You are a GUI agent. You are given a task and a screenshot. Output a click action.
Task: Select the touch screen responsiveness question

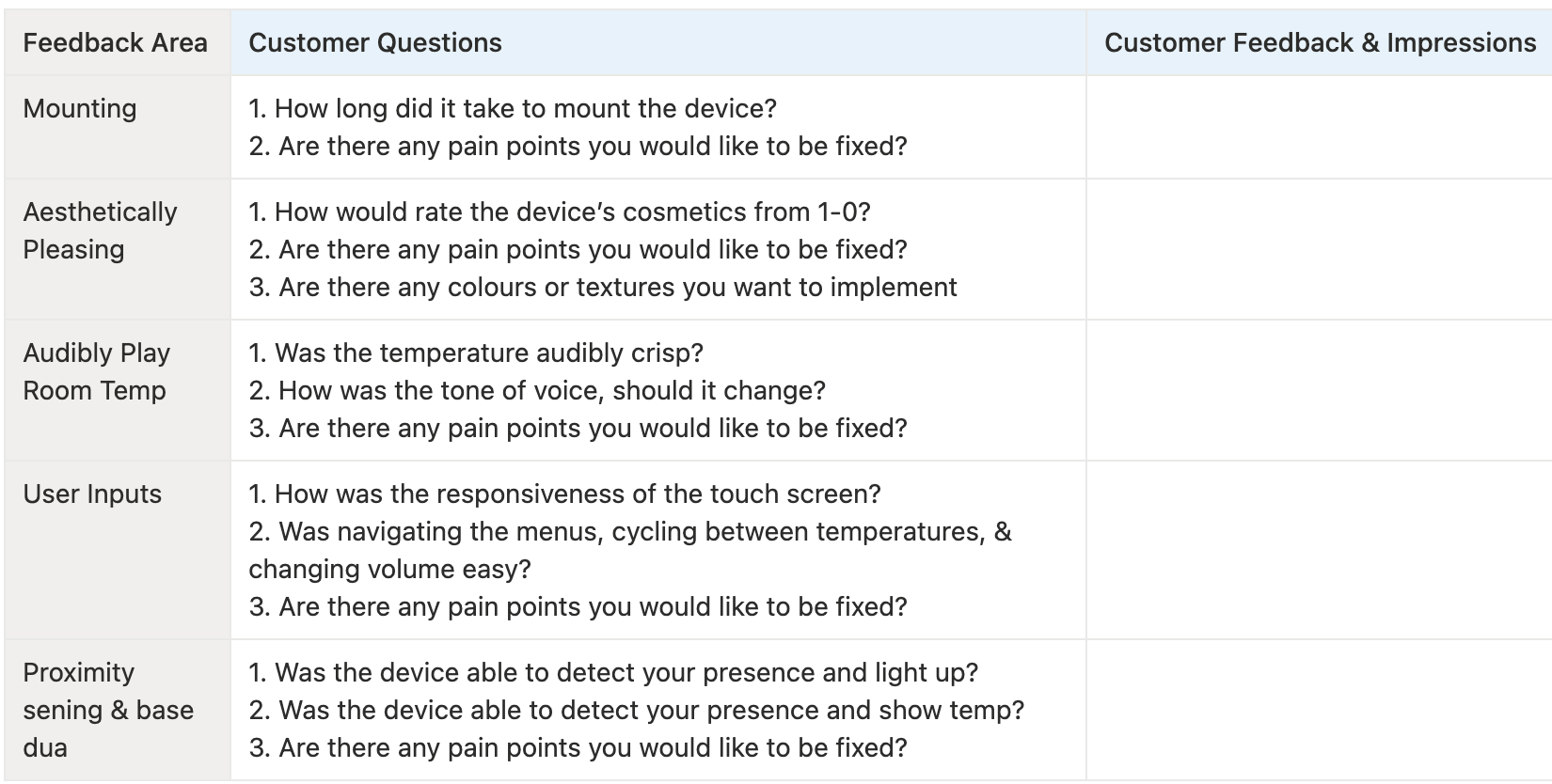coord(564,494)
